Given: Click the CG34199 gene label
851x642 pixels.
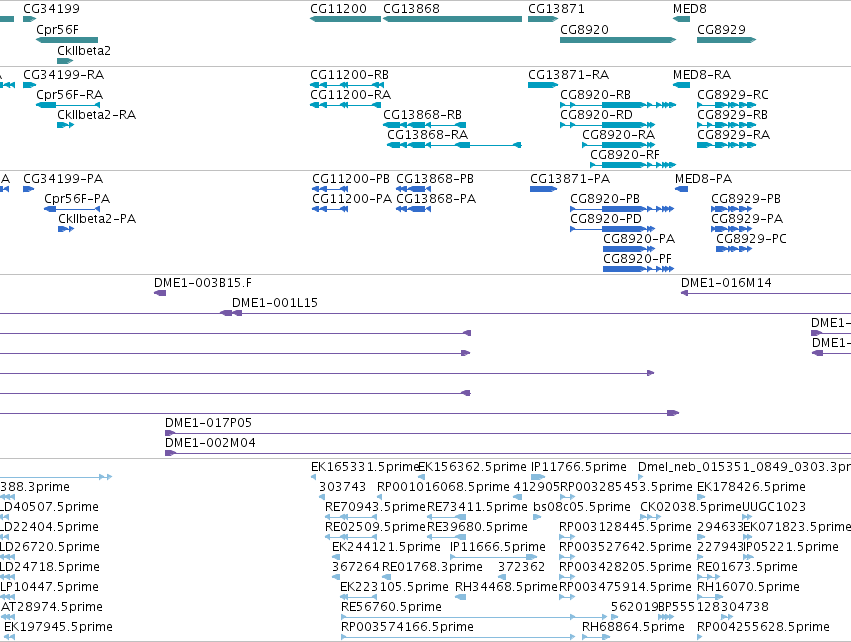Looking at the screenshot, I should (51, 9).
